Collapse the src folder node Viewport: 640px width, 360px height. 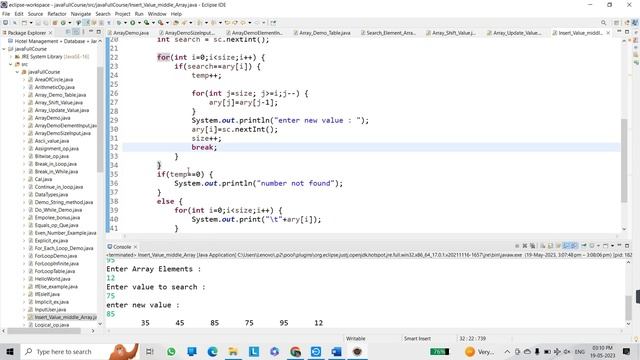click(11, 64)
